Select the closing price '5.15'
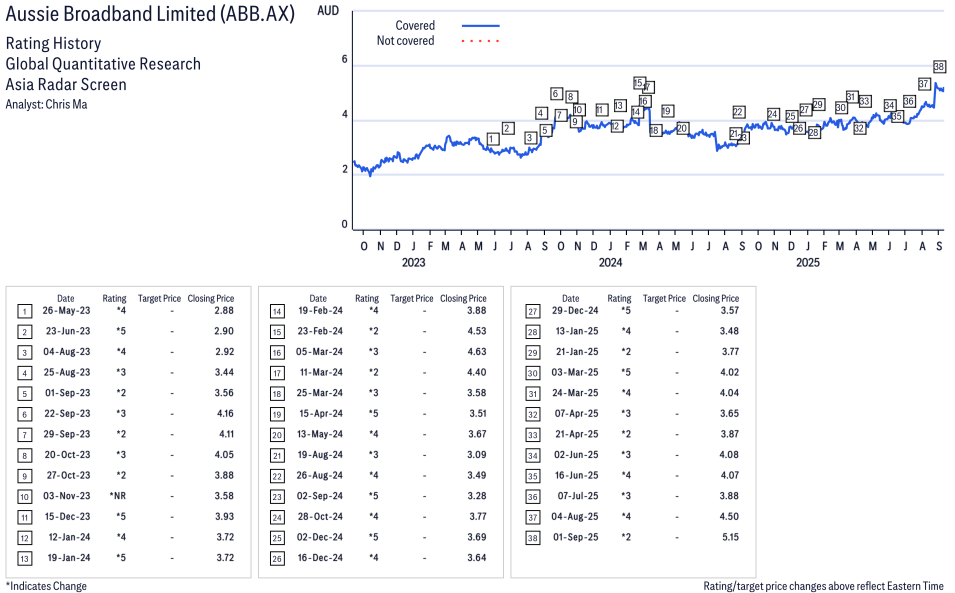The width and height of the screenshot is (955, 593). (730, 537)
